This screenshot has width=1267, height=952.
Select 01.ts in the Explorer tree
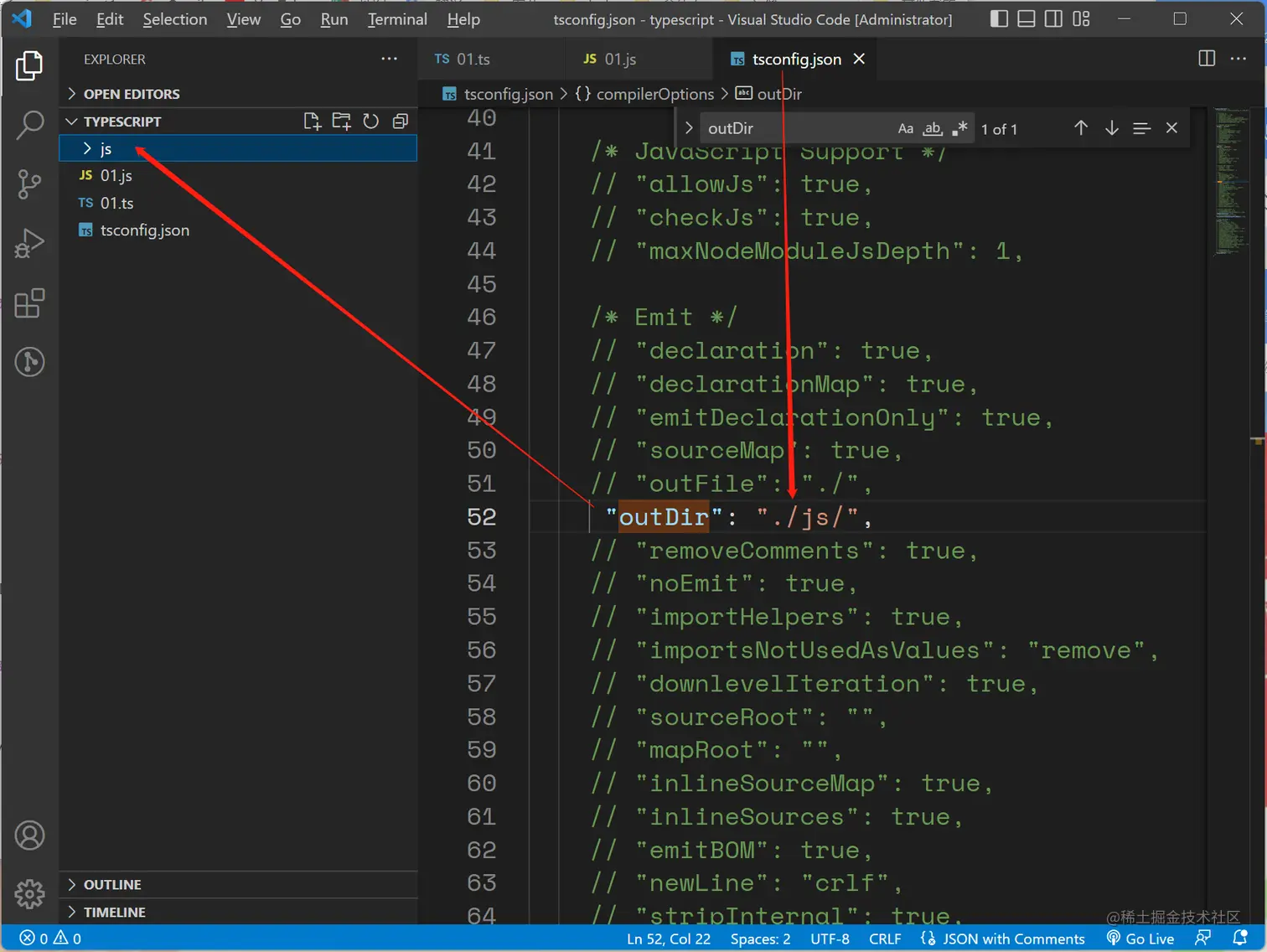click(x=239, y=203)
